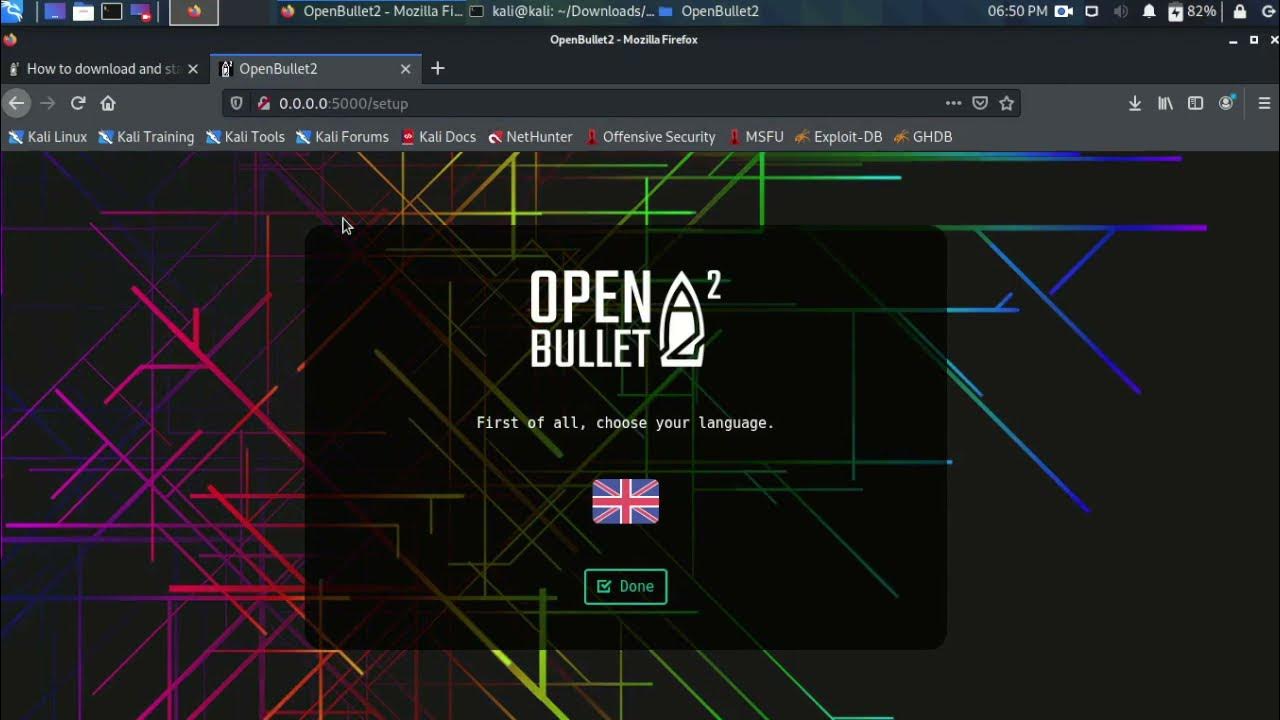This screenshot has width=1280, height=720.
Task: Open the GHDB bookmark
Action: pyautogui.click(x=922, y=137)
